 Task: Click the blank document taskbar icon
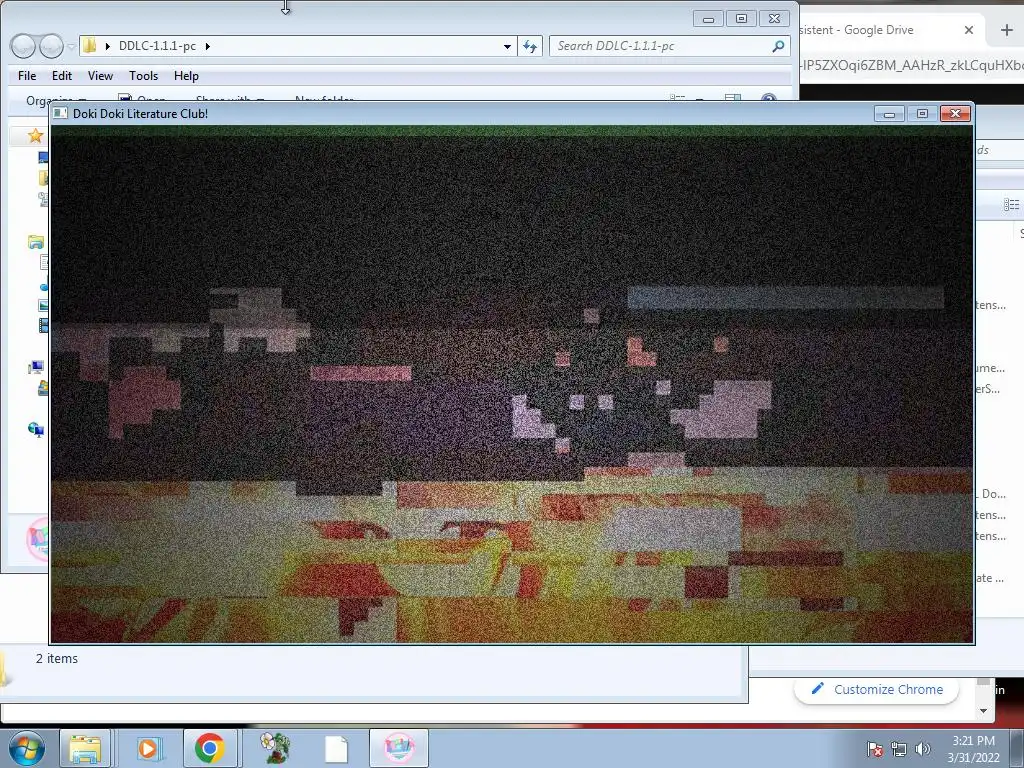click(x=336, y=748)
